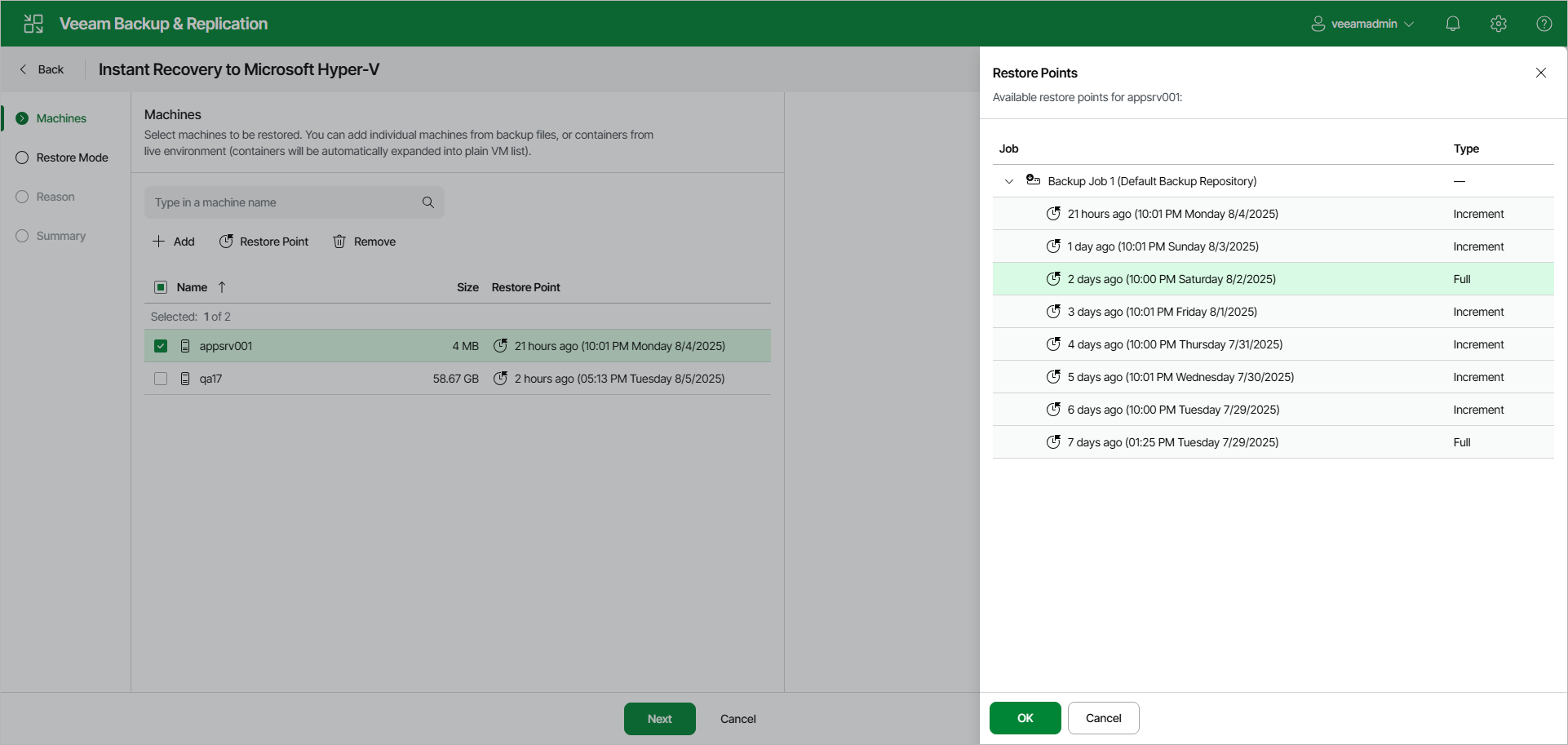Open the notifications bell icon
This screenshot has width=1568, height=745.
point(1452,24)
